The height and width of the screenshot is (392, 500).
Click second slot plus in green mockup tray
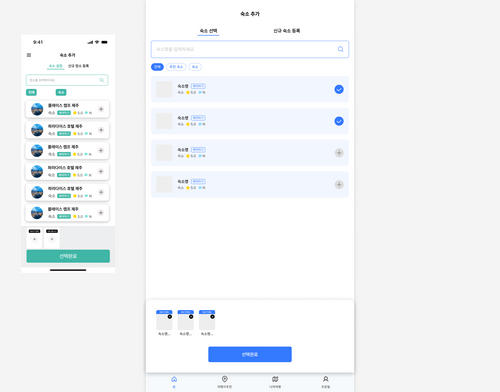pyautogui.click(x=52, y=239)
